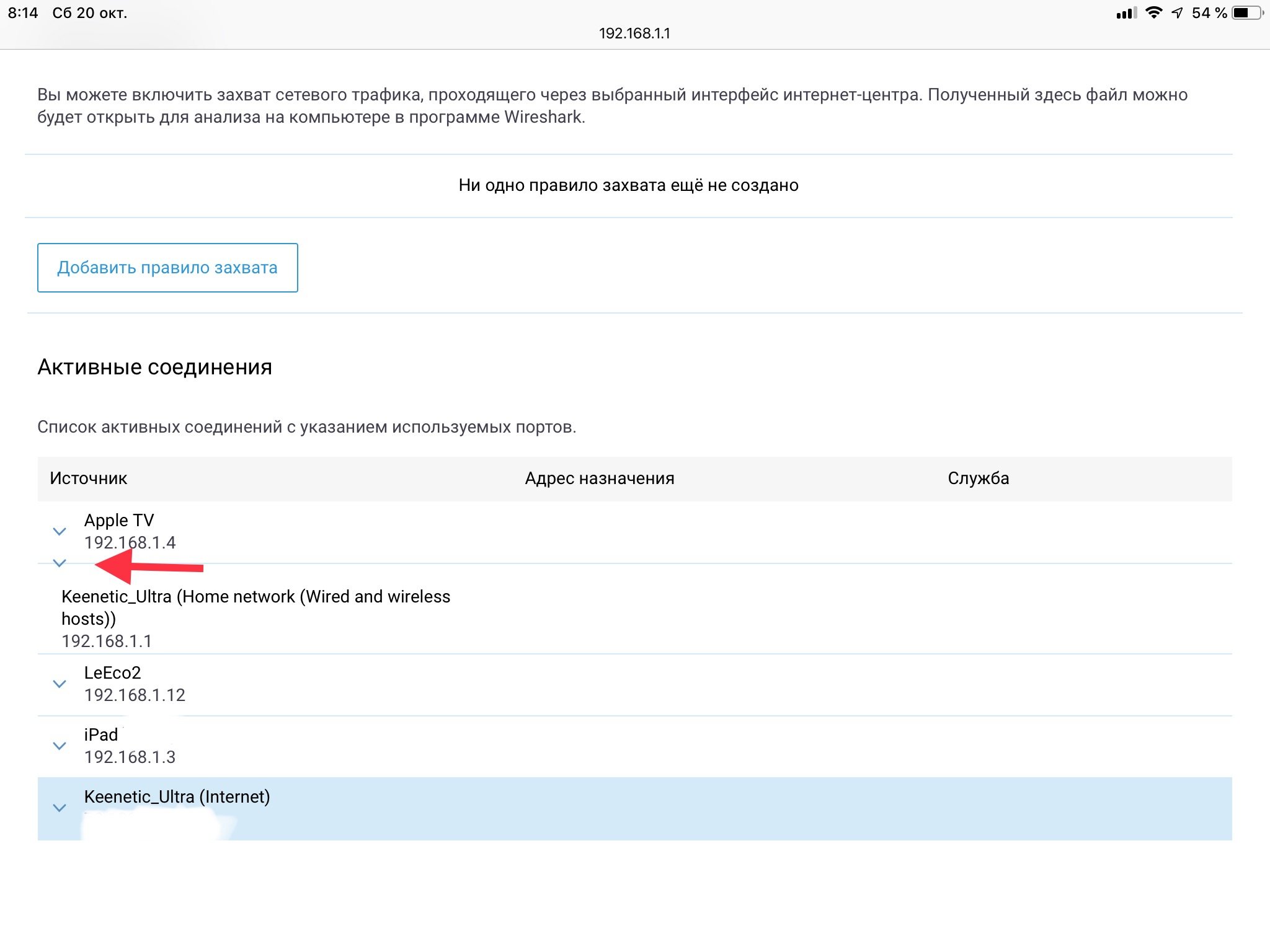The height and width of the screenshot is (952, 1270).
Task: Sort by the Источник column header
Action: coord(88,478)
